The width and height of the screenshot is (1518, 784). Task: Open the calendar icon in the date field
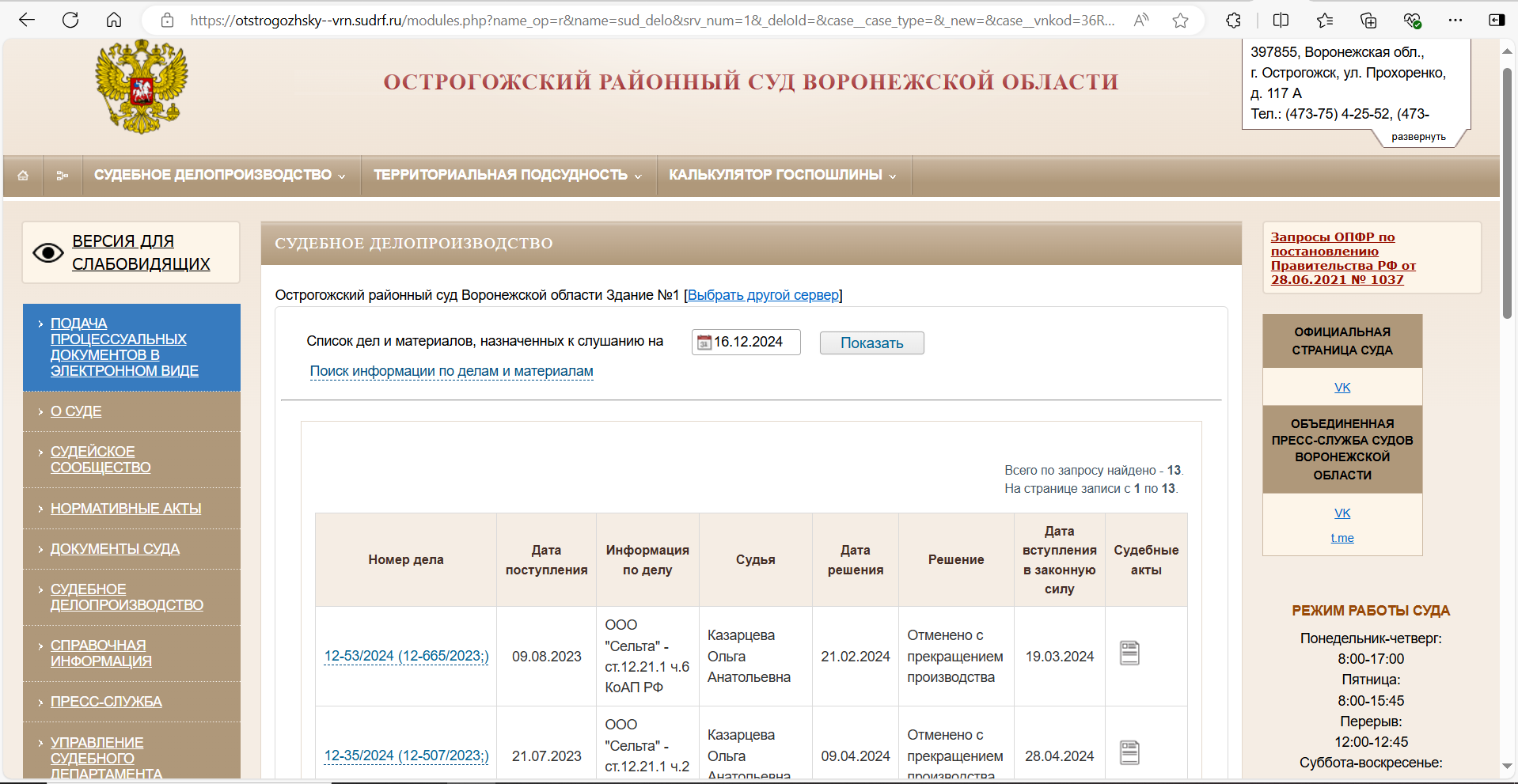[x=704, y=343]
